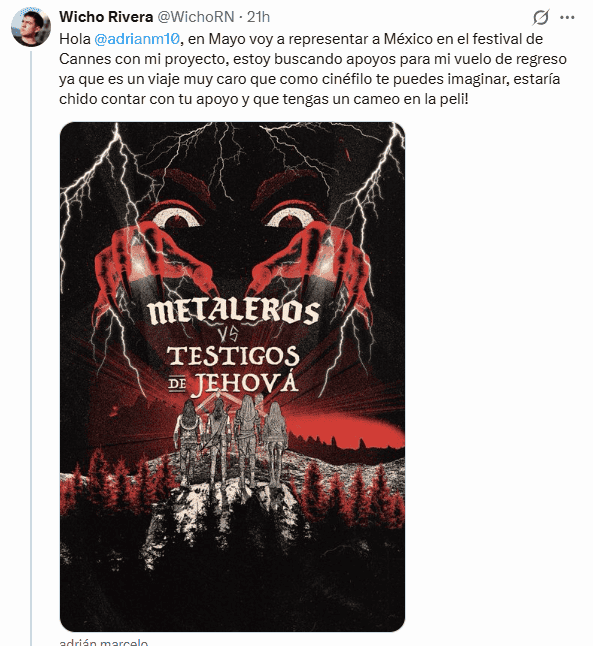Screen dimensions: 593x646
Task: Follow the @adrianm10 mention link
Action: (x=137, y=39)
